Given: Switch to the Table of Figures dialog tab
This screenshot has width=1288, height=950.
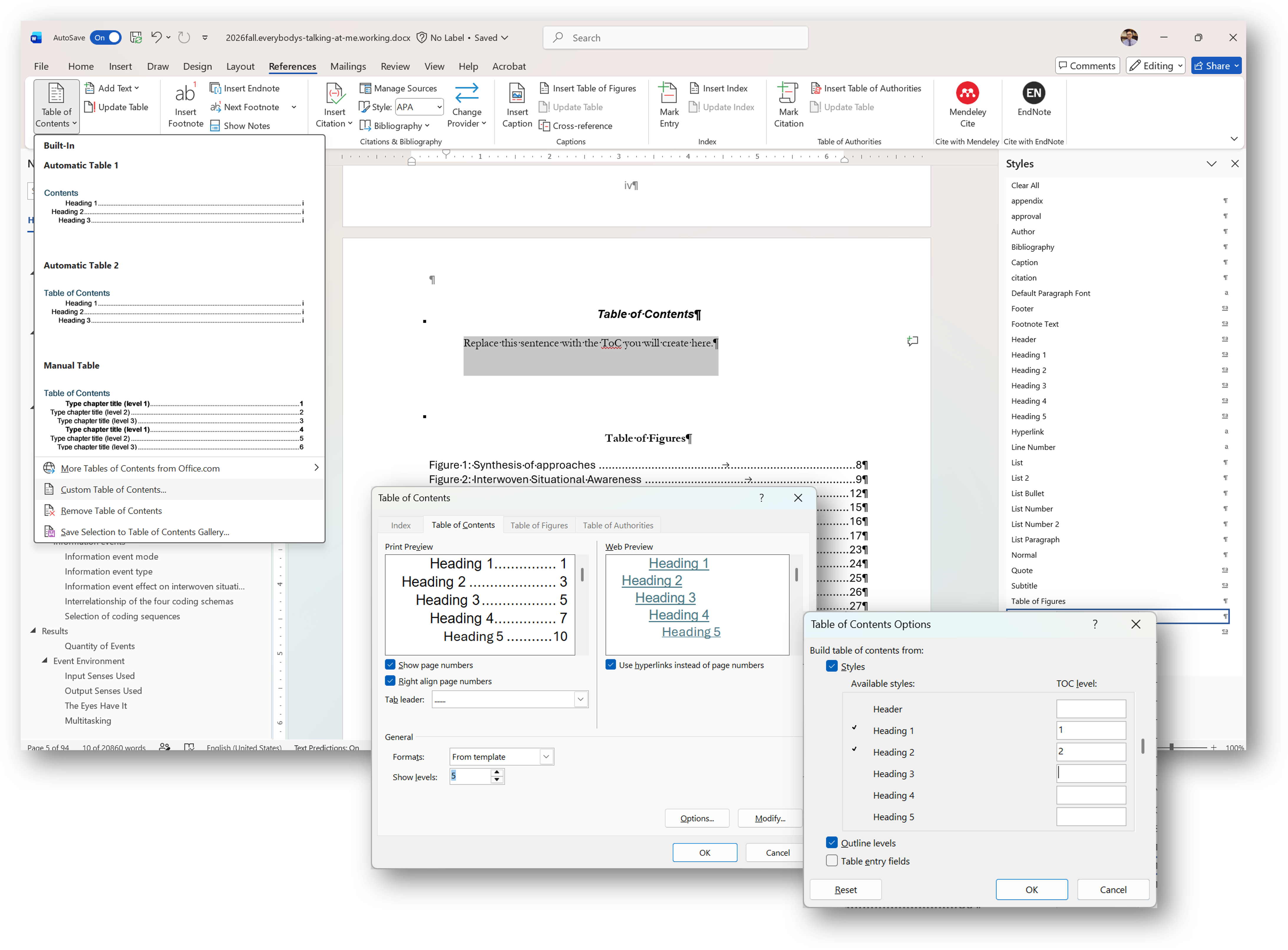Looking at the screenshot, I should (539, 525).
